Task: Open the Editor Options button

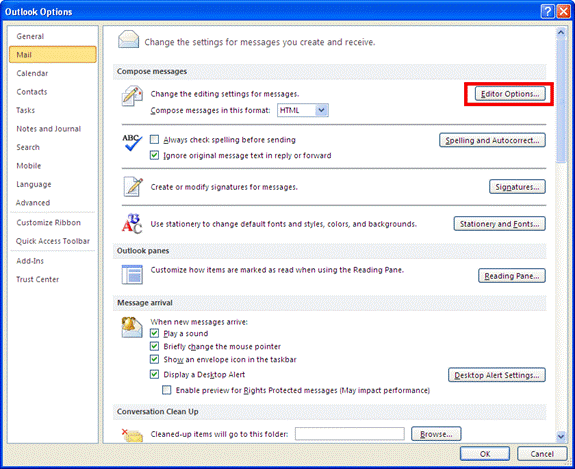Action: tap(510, 94)
